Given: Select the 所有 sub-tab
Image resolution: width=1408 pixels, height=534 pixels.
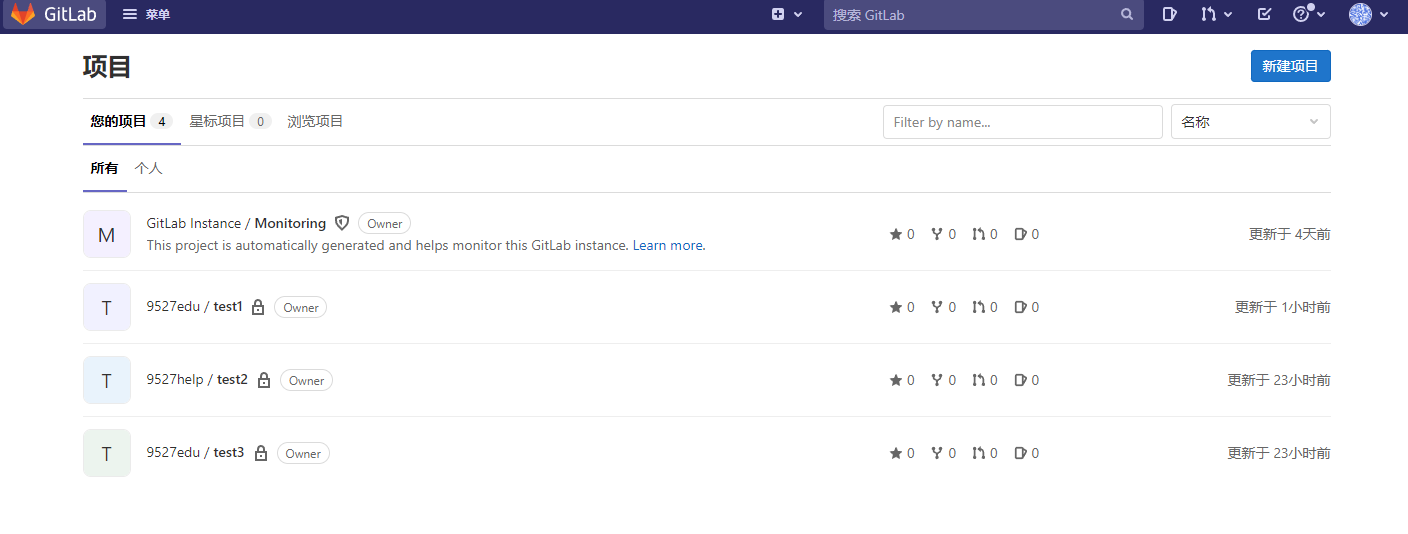Looking at the screenshot, I should click(x=104, y=168).
